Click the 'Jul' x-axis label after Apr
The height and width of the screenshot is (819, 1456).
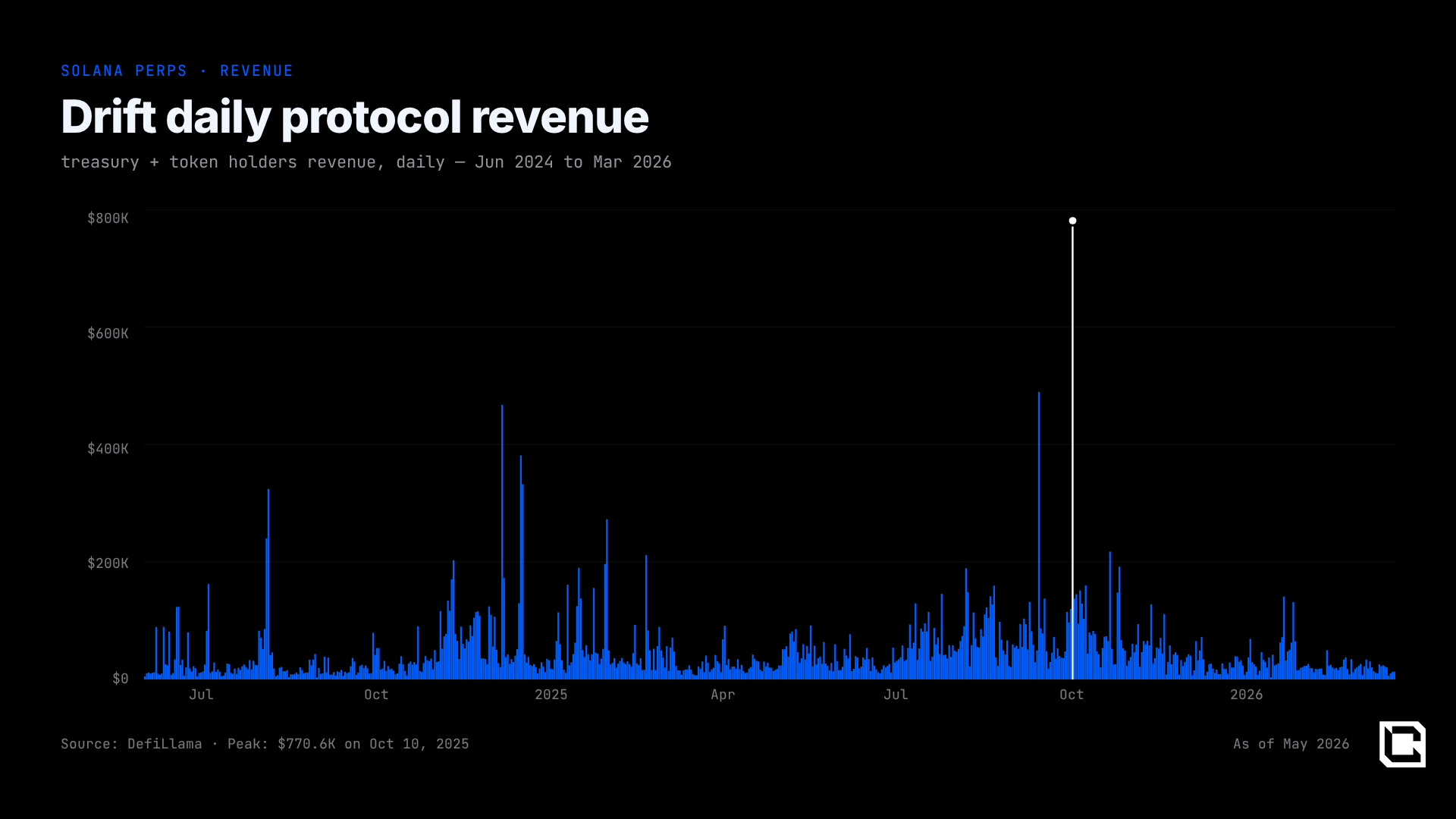point(896,695)
